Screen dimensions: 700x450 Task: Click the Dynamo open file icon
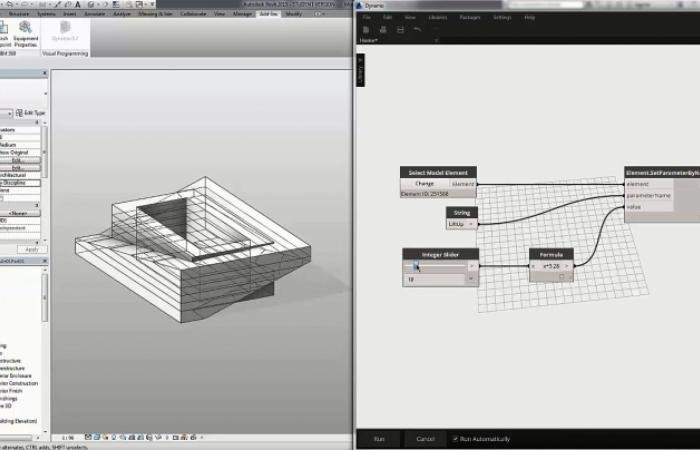(x=384, y=29)
